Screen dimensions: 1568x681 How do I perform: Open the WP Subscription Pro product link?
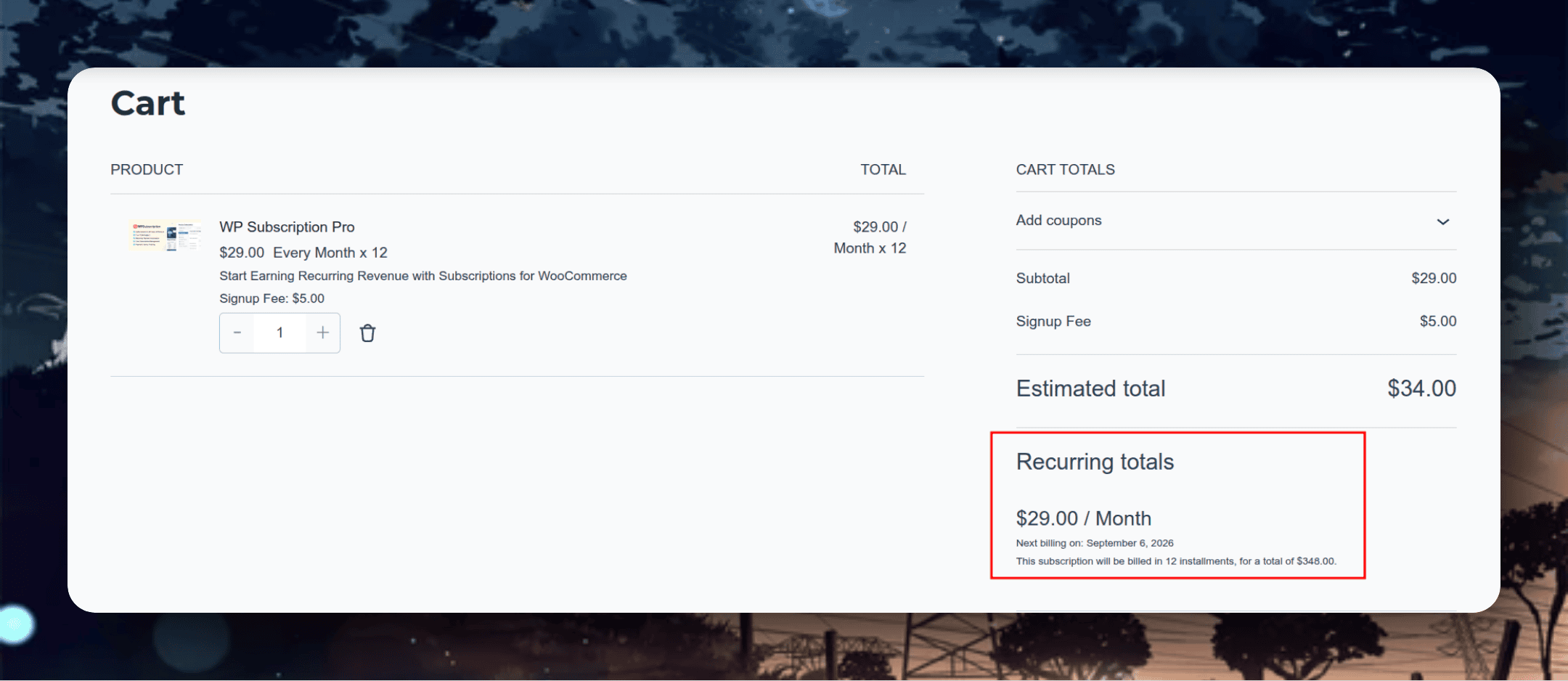pyautogui.click(x=287, y=227)
